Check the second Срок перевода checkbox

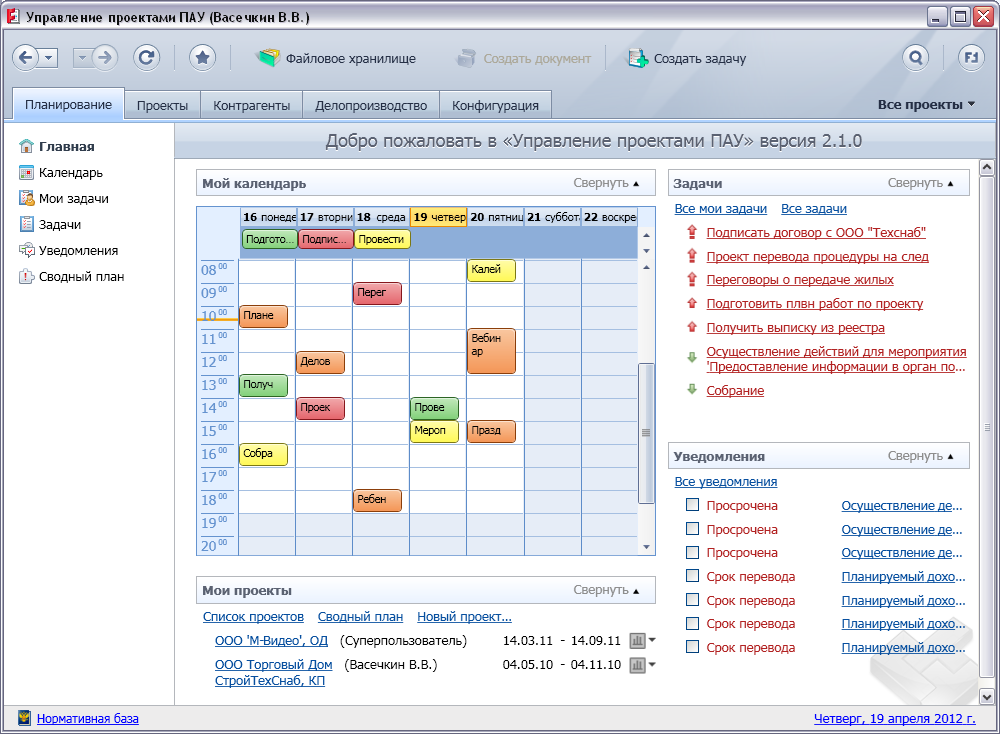point(692,599)
